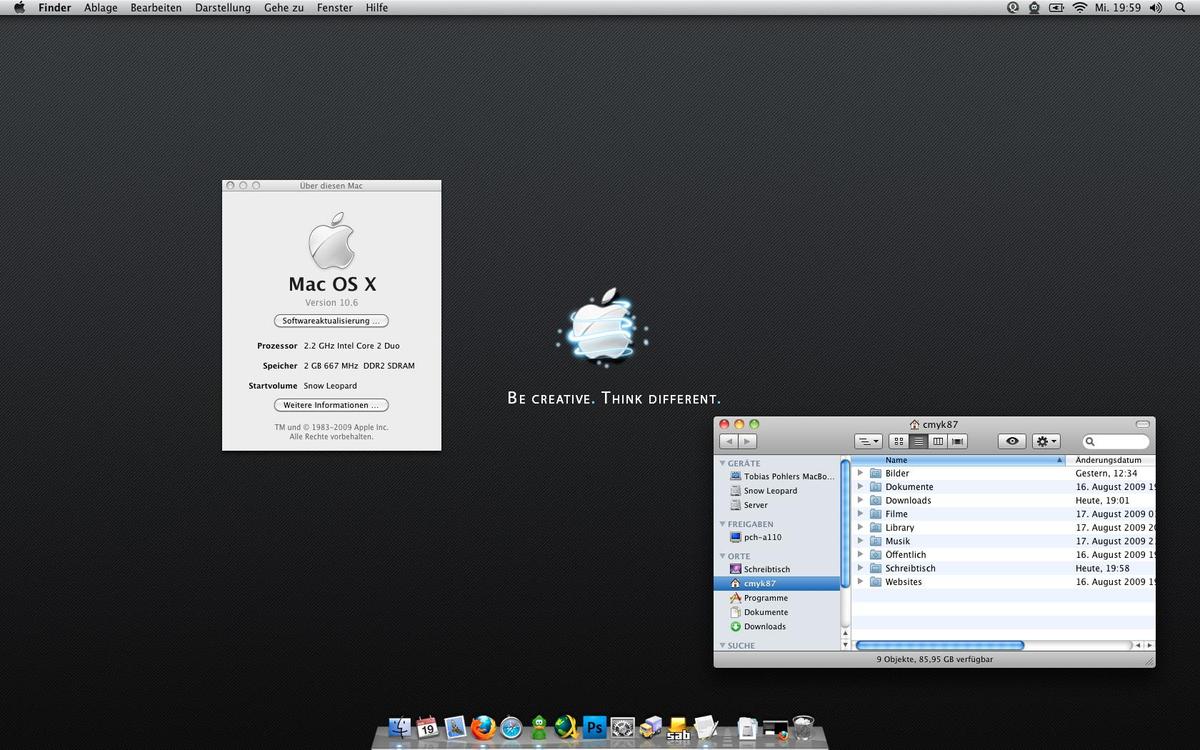Click the Q icon in menu bar
Image resolution: width=1200 pixels, height=750 pixels.
tap(1012, 7)
